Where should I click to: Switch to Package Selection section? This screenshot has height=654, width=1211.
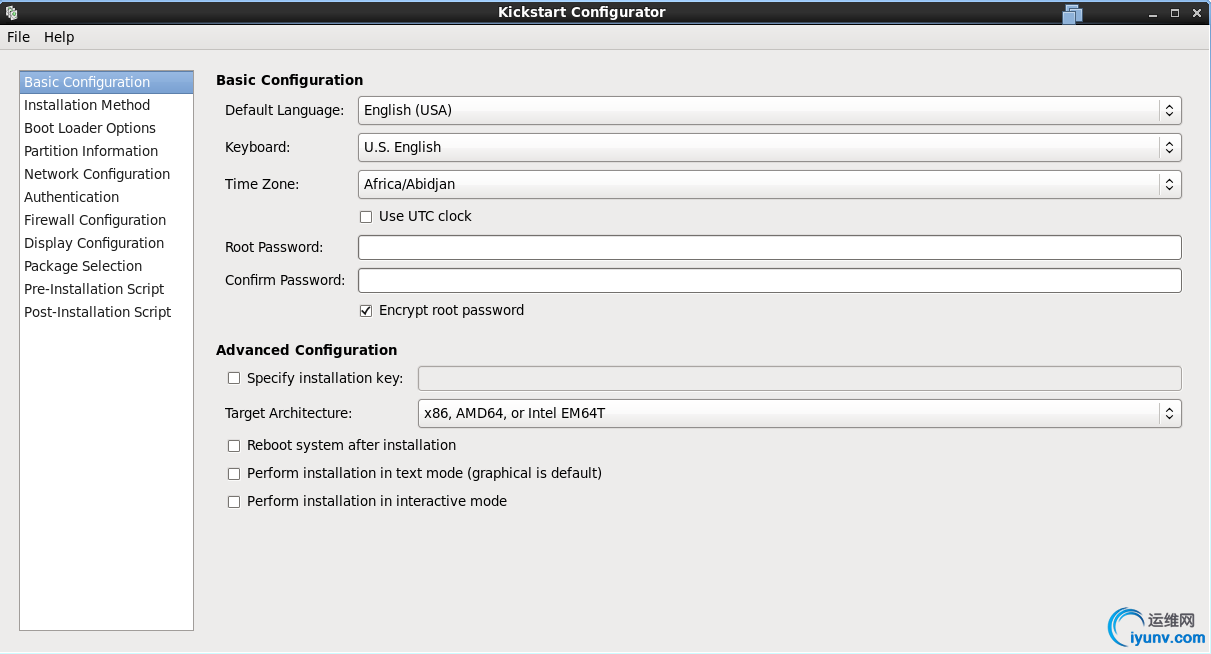tap(83, 266)
